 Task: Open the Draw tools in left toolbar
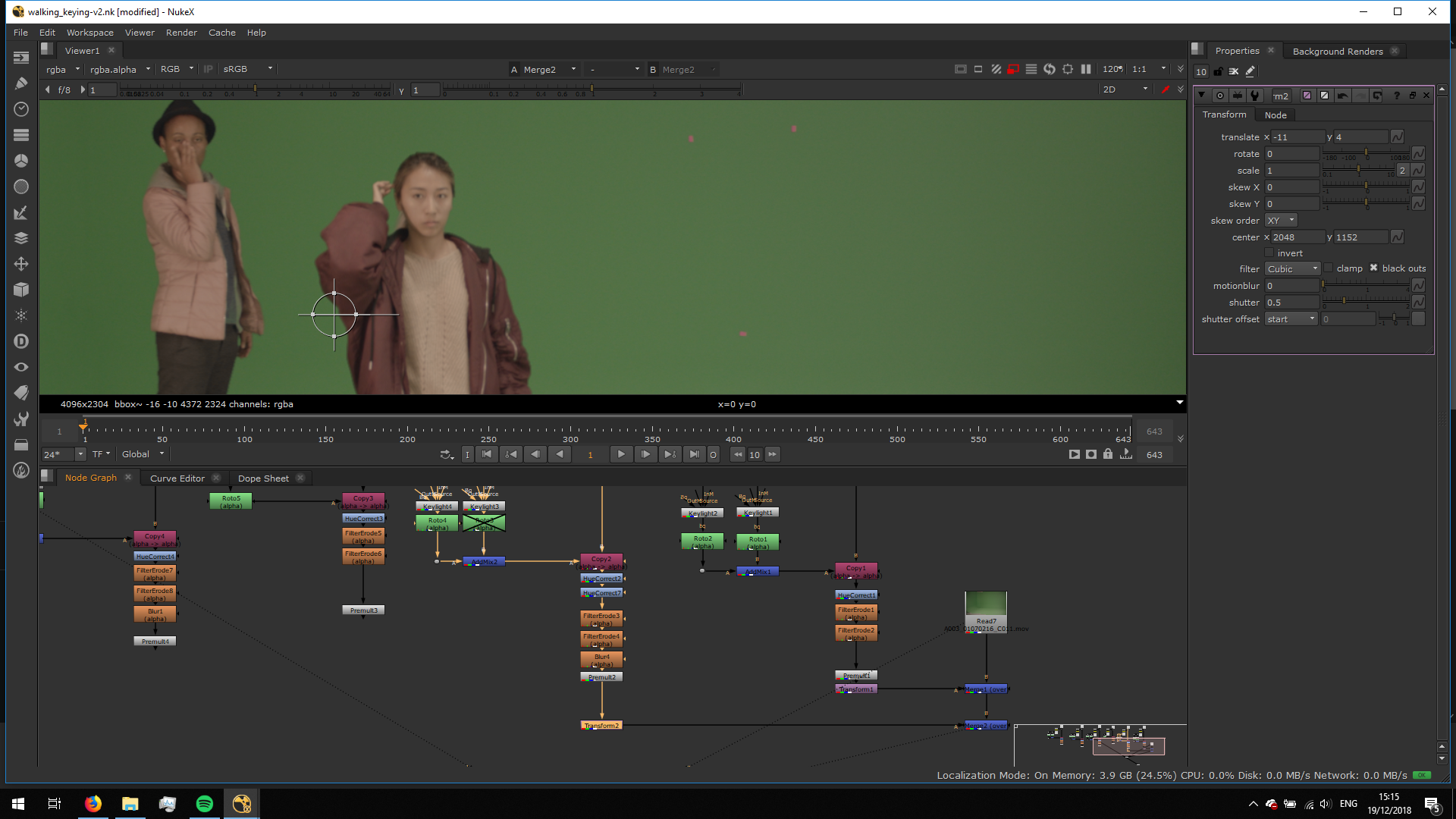[21, 83]
